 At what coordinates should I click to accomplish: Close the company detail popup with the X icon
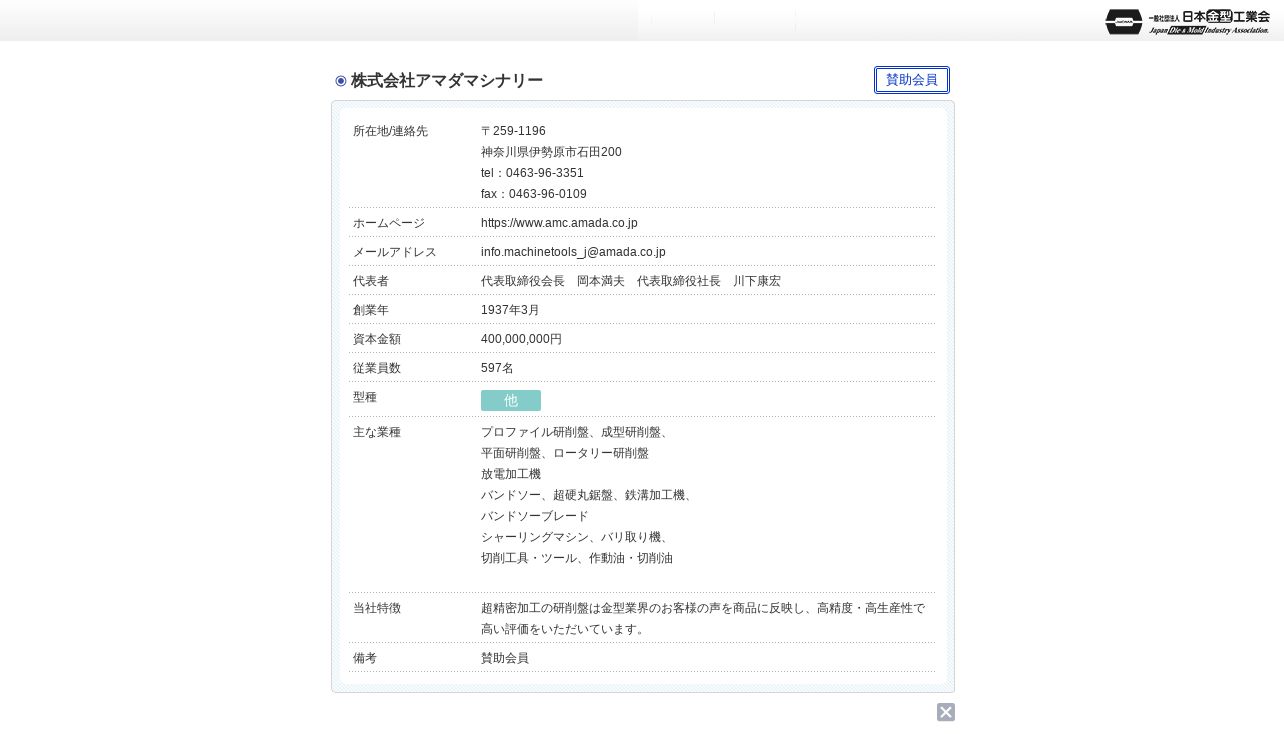pos(946,712)
